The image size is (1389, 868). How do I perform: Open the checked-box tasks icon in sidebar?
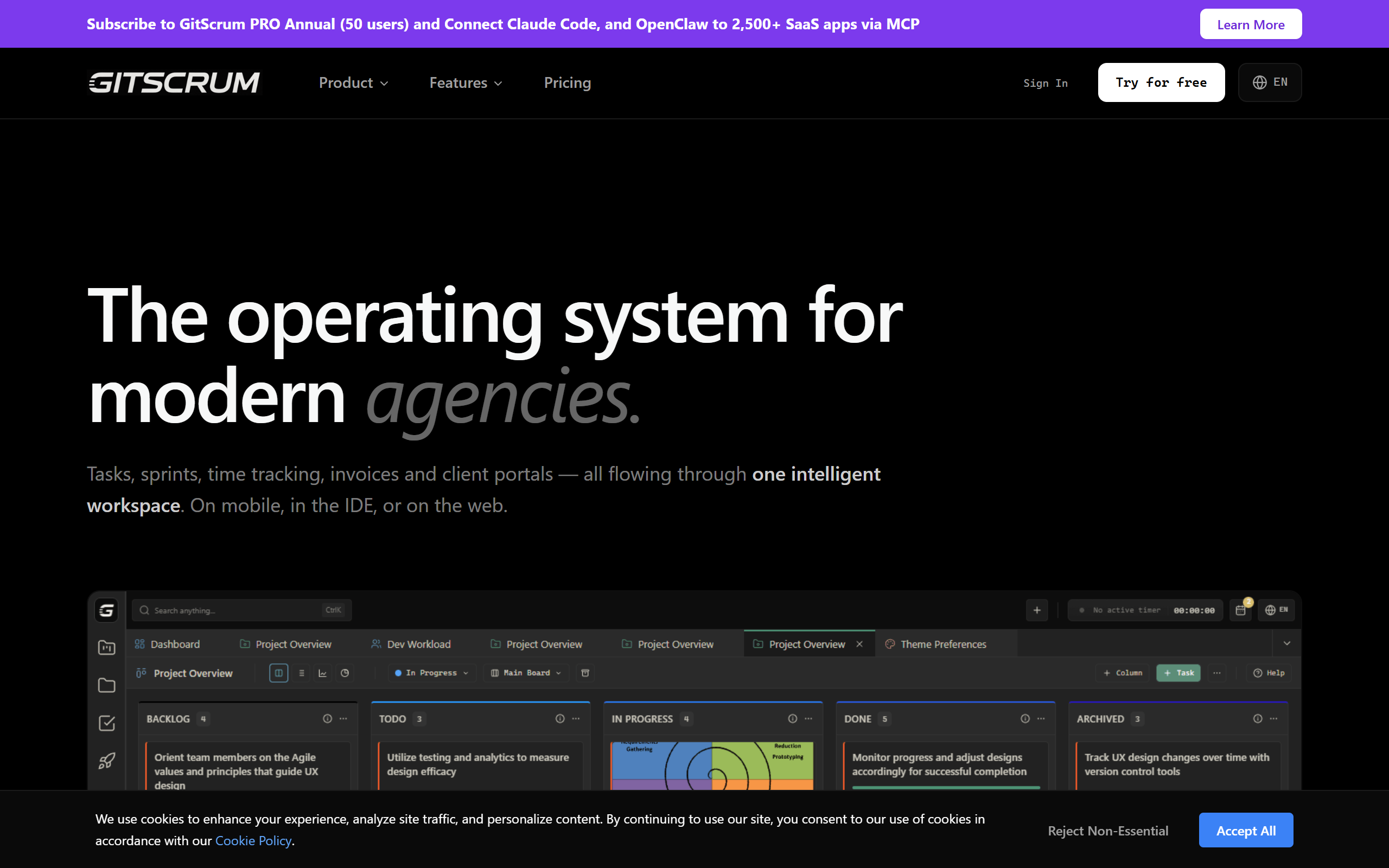[x=106, y=723]
